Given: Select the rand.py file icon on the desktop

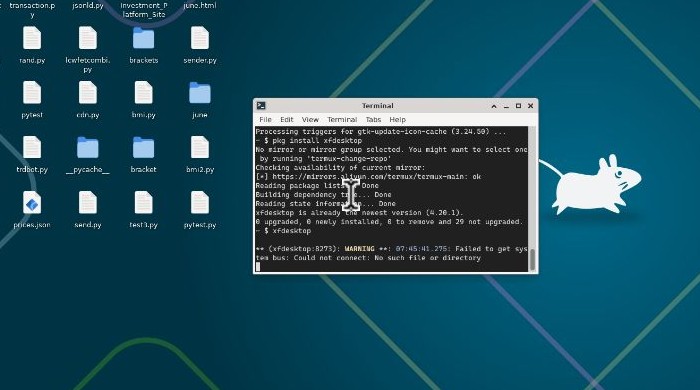Looking at the screenshot, I should pyautogui.click(x=32, y=38).
